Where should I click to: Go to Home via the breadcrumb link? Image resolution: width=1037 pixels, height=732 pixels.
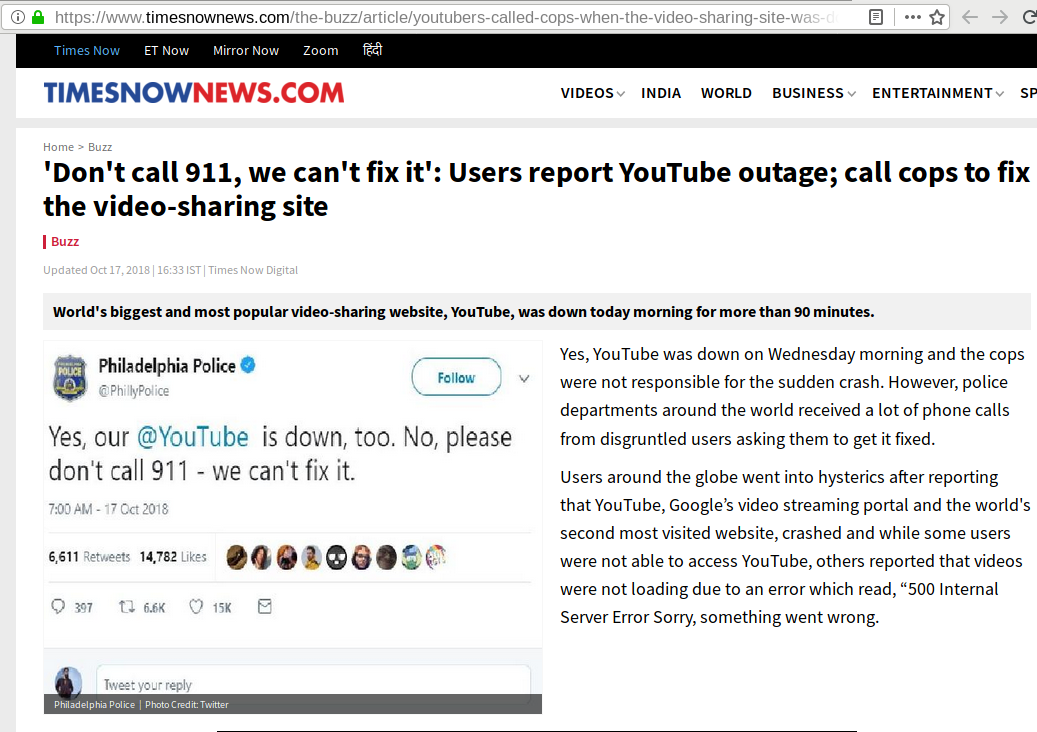coord(58,147)
